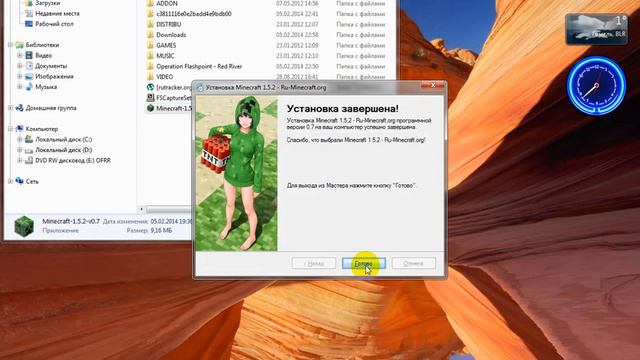Select the Operation Flashpoint - Red River folder icon
The width and height of the screenshot is (640, 360).
coord(150,66)
